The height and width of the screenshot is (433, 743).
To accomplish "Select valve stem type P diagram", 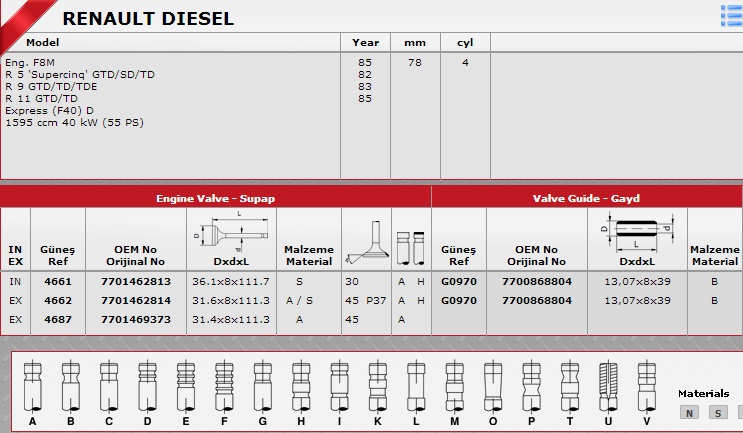I will [x=531, y=387].
